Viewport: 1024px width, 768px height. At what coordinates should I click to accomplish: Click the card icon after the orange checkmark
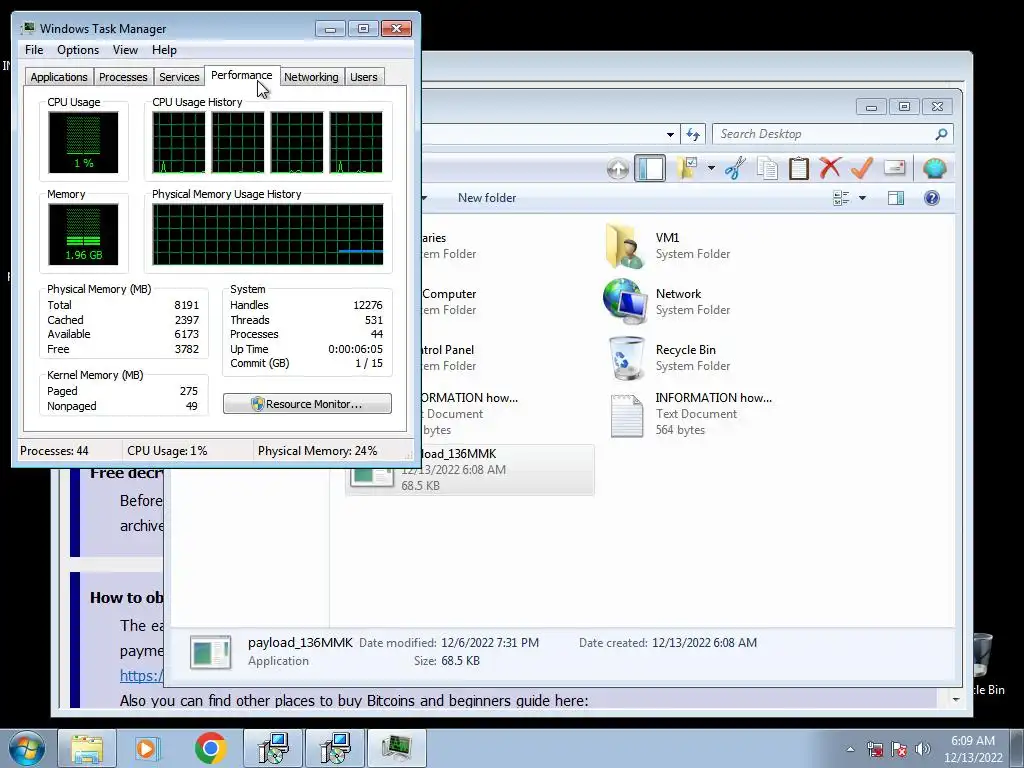click(895, 168)
